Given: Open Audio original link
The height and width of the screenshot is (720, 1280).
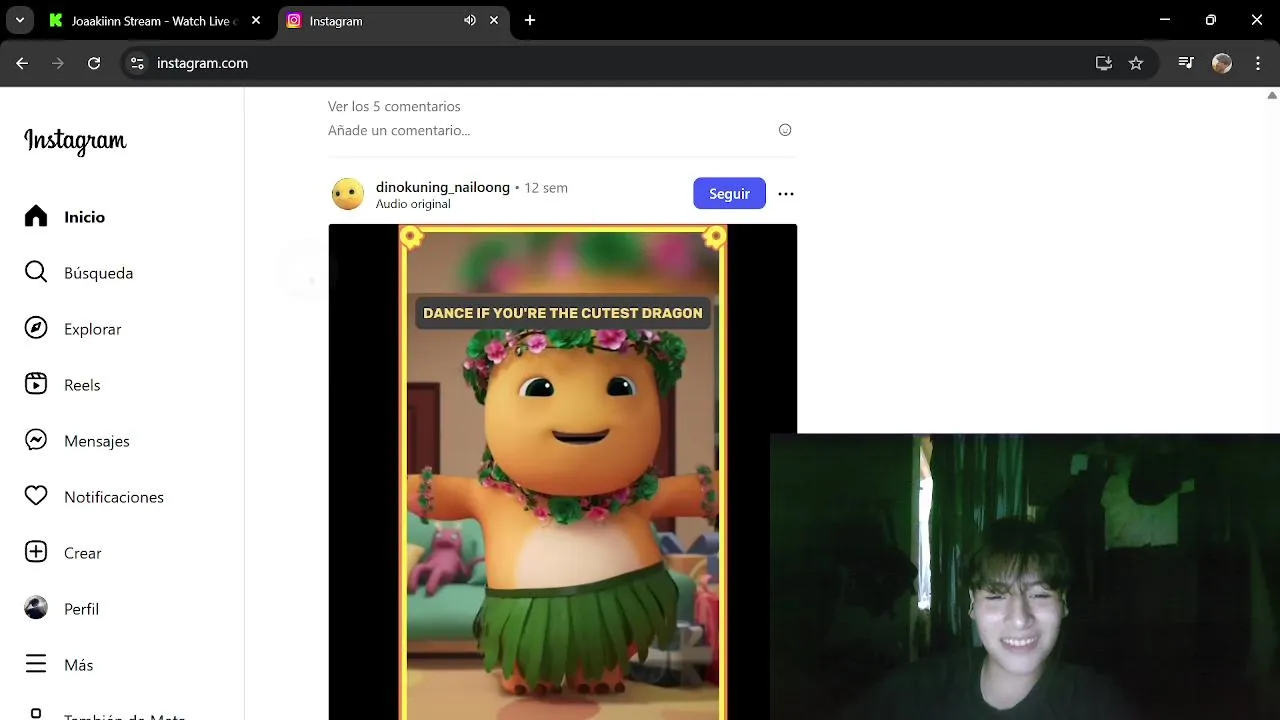Looking at the screenshot, I should 413,204.
